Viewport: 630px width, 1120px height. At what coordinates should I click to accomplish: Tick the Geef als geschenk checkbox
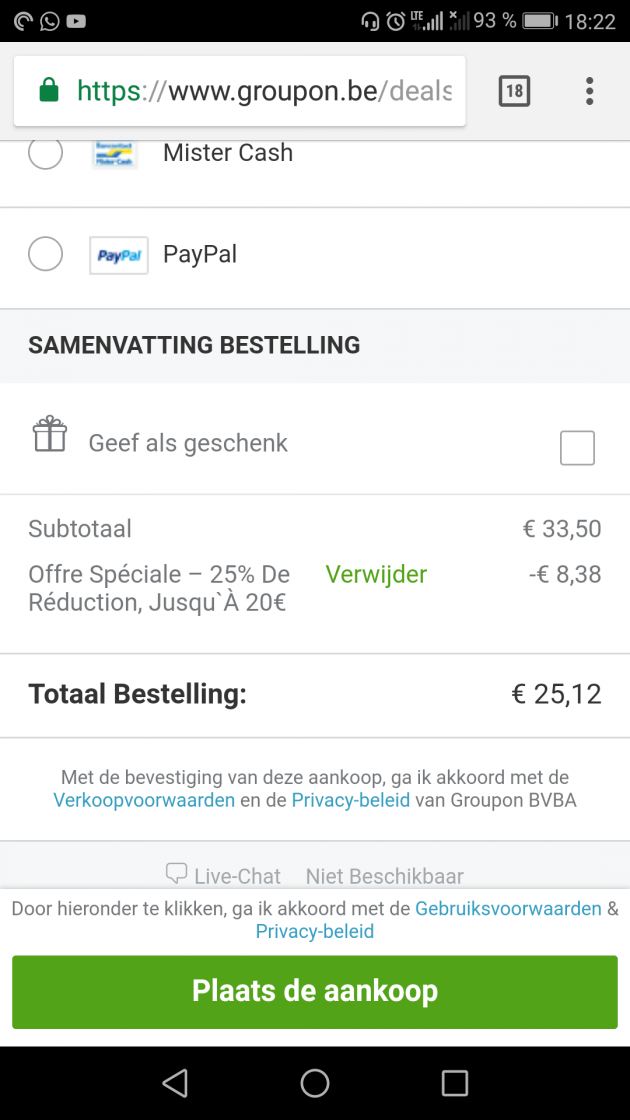point(577,448)
